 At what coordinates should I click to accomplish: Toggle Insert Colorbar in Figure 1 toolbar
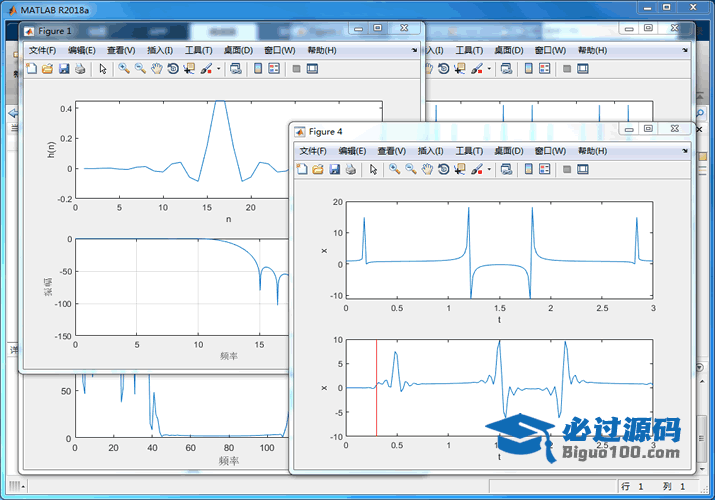pyautogui.click(x=257, y=69)
